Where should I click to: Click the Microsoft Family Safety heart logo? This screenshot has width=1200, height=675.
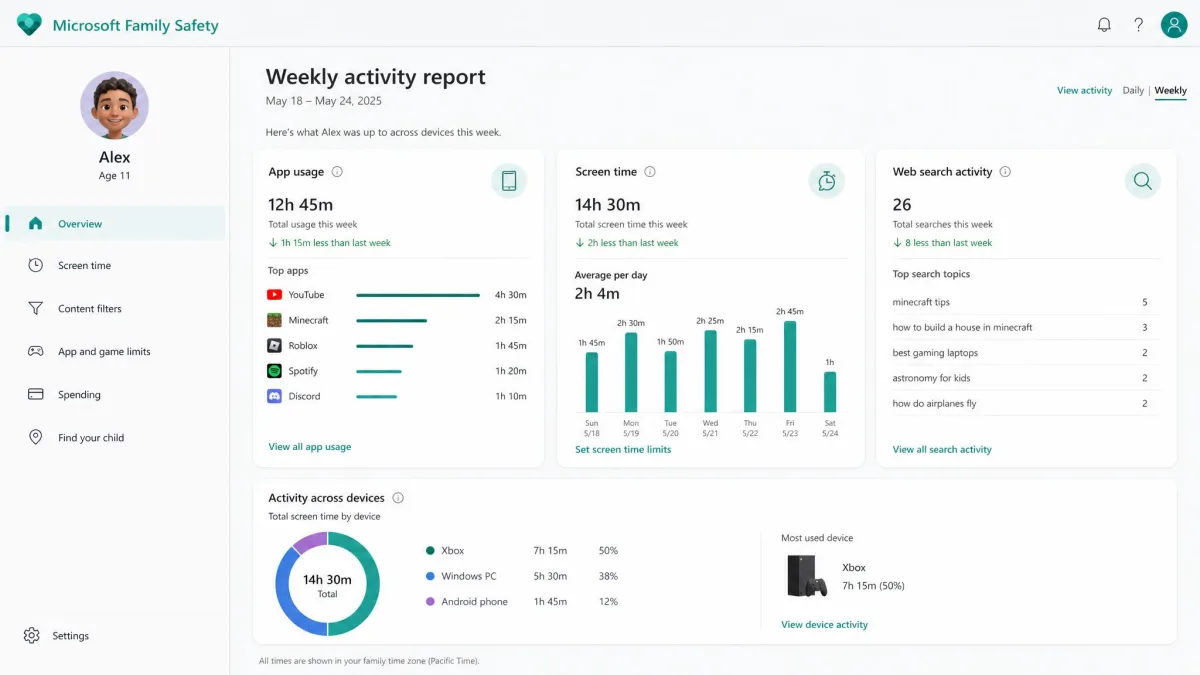click(29, 25)
